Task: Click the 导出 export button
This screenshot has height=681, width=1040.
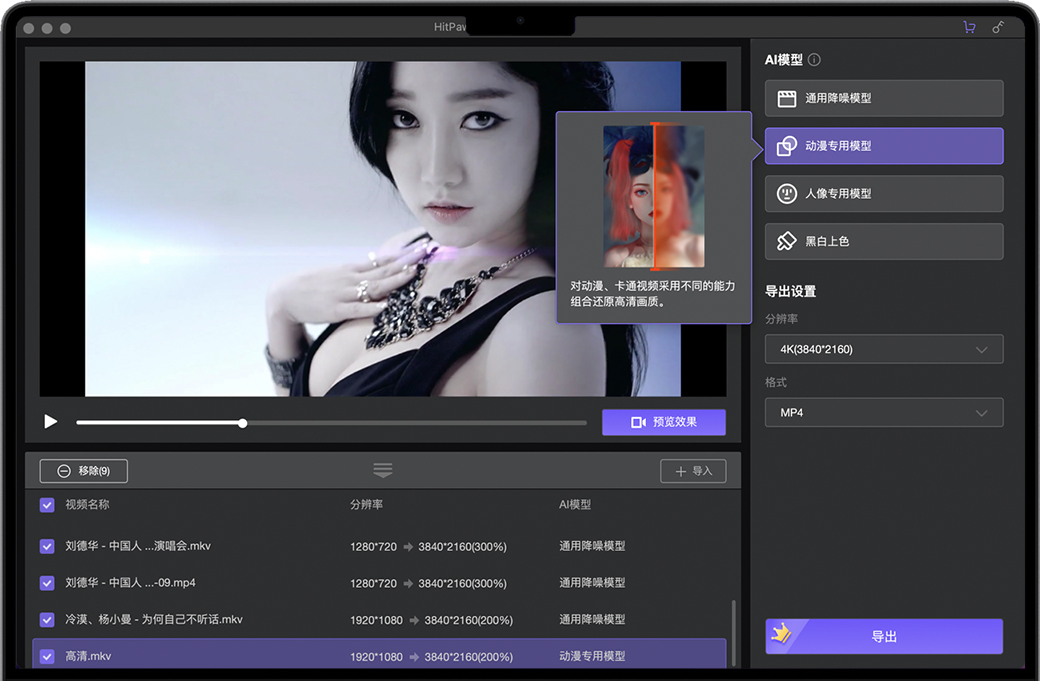Action: tap(884, 636)
